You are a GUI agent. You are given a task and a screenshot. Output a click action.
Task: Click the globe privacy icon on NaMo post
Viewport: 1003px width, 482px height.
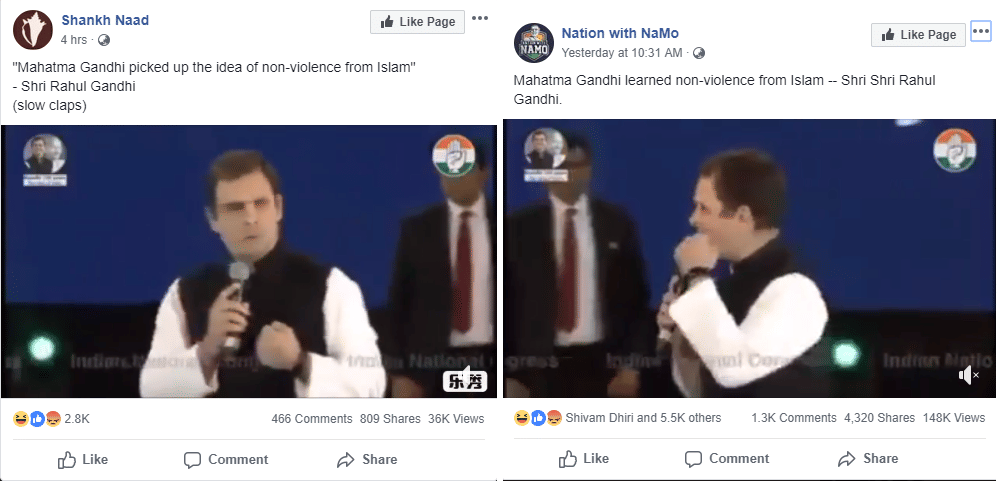tap(699, 52)
